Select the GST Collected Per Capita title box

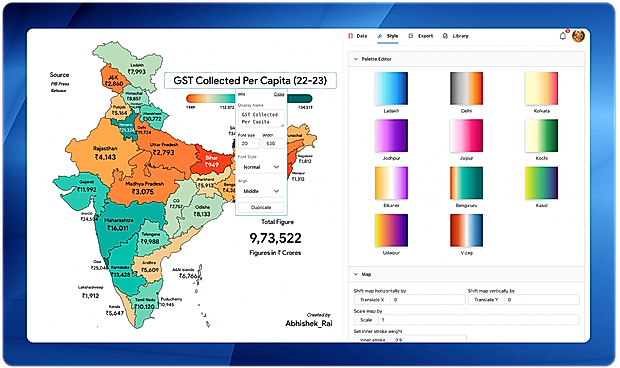[x=250, y=81]
